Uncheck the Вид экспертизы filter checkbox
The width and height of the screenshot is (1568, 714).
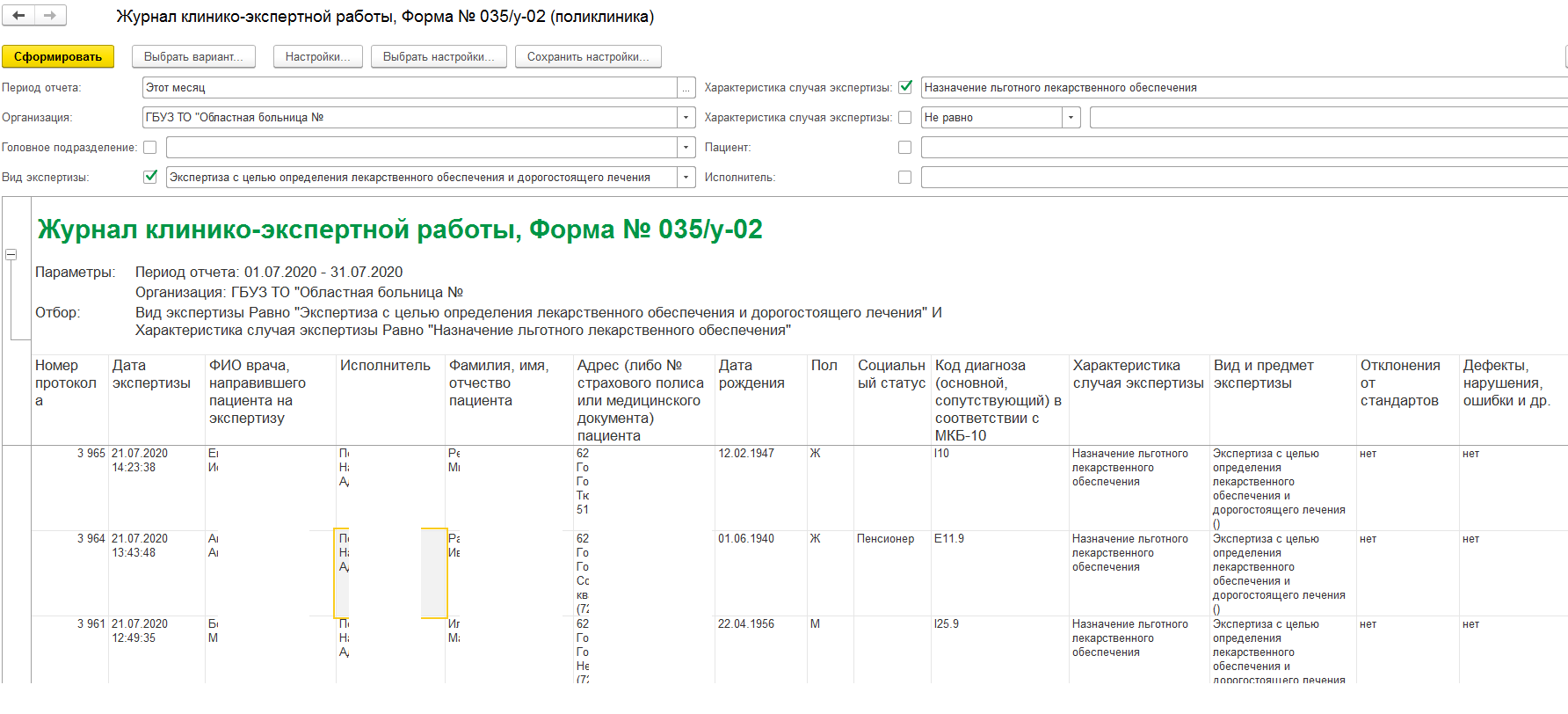pyautogui.click(x=150, y=177)
